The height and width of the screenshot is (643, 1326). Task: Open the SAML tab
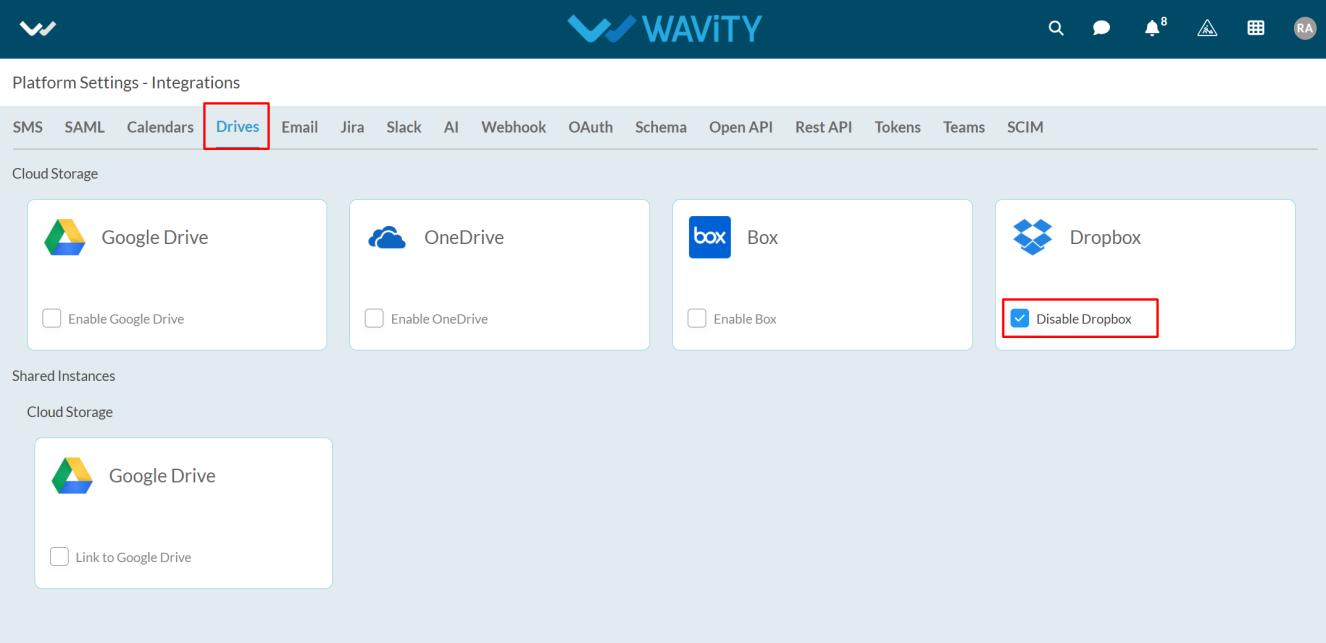tap(85, 127)
